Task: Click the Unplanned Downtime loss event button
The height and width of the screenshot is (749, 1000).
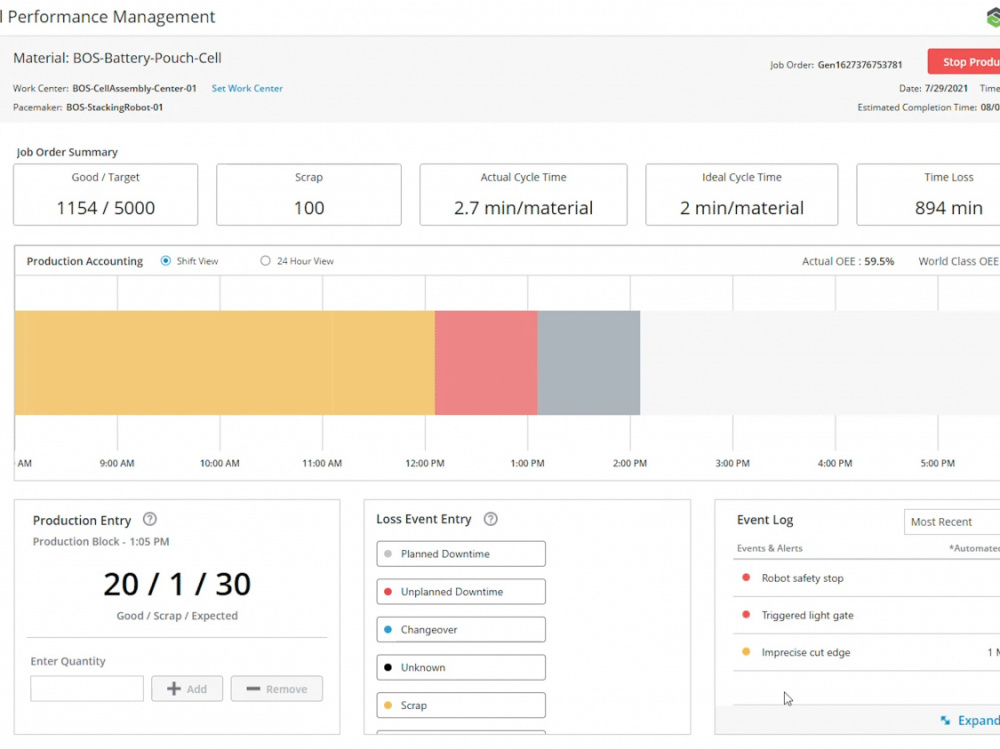Action: click(x=461, y=591)
